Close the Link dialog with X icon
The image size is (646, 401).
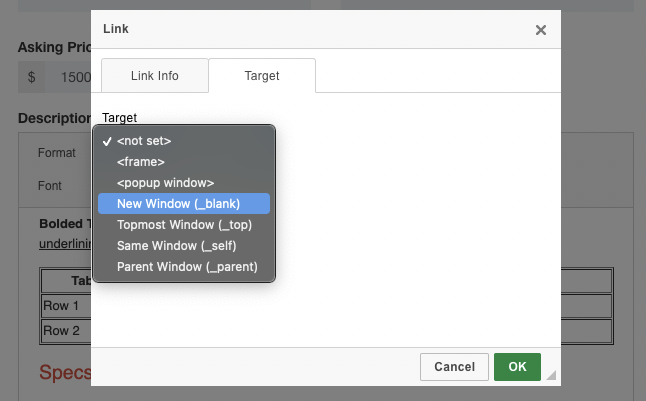tap(541, 30)
